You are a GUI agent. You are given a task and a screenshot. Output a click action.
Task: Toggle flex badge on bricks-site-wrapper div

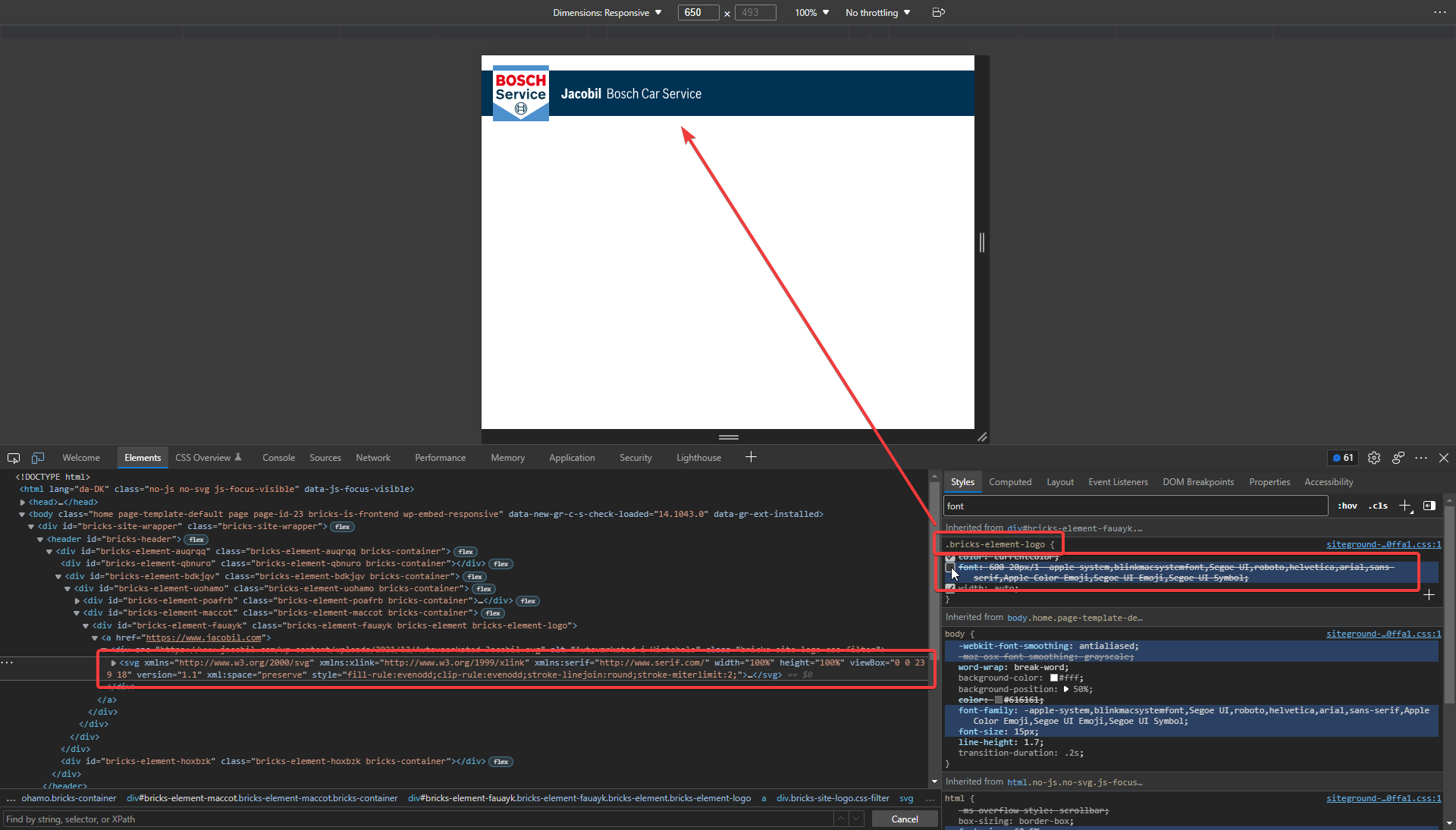point(343,527)
